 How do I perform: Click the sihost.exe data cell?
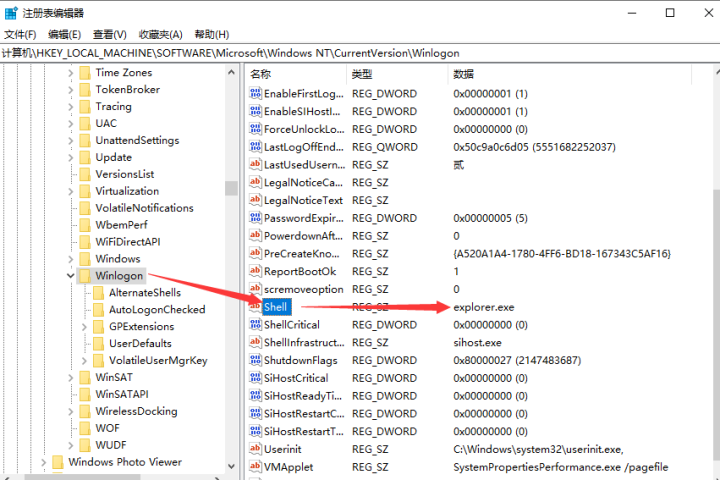click(x=477, y=343)
